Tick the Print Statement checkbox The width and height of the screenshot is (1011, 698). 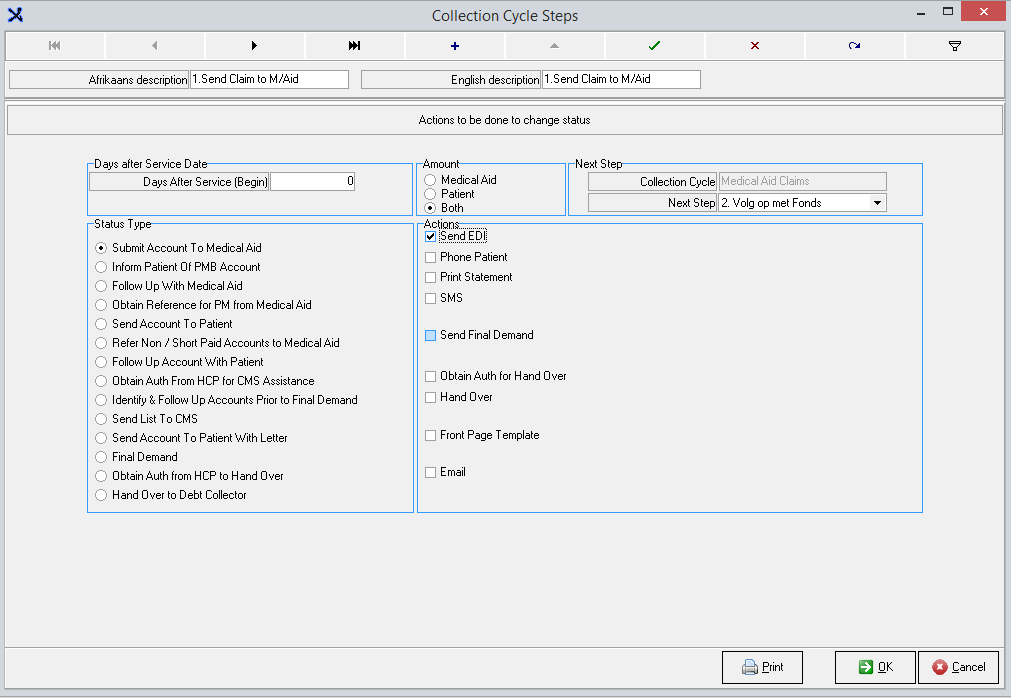coord(431,277)
